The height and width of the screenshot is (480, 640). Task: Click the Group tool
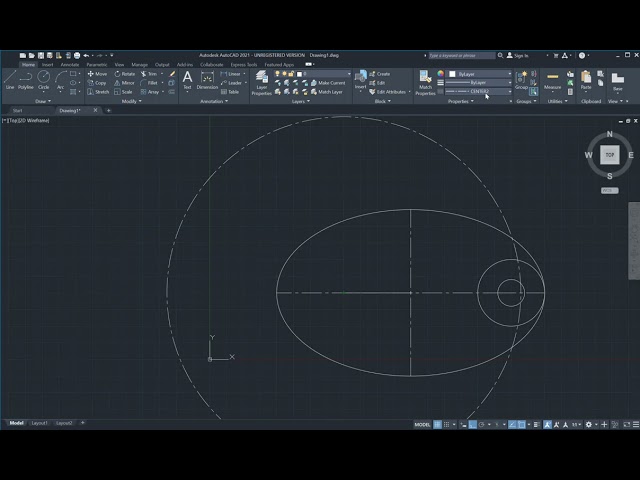pyautogui.click(x=521, y=80)
